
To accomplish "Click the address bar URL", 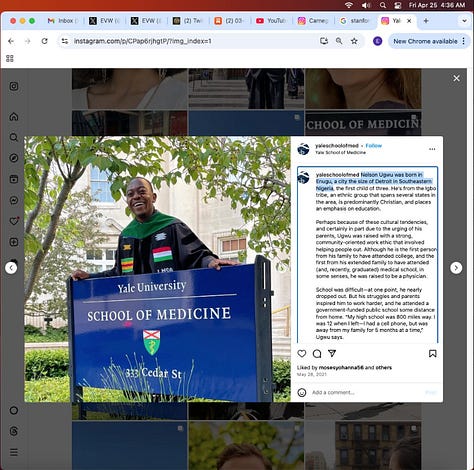I will click(143, 41).
